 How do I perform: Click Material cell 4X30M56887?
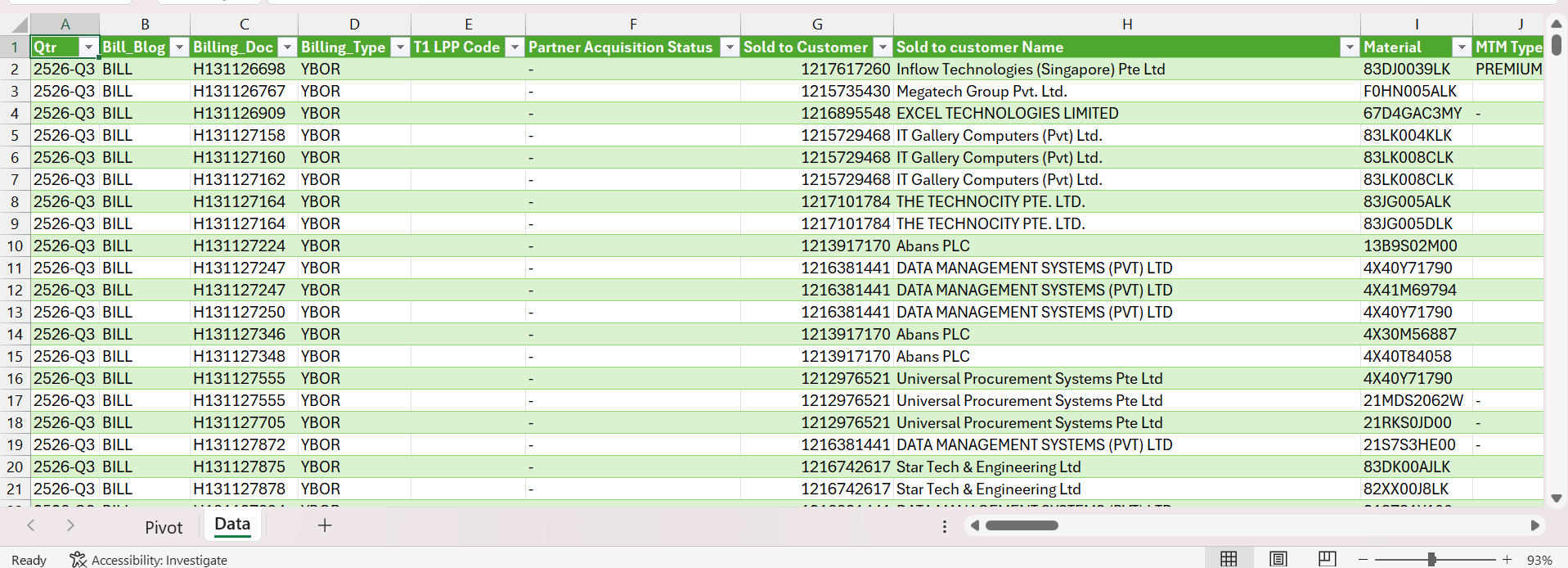pos(1417,335)
